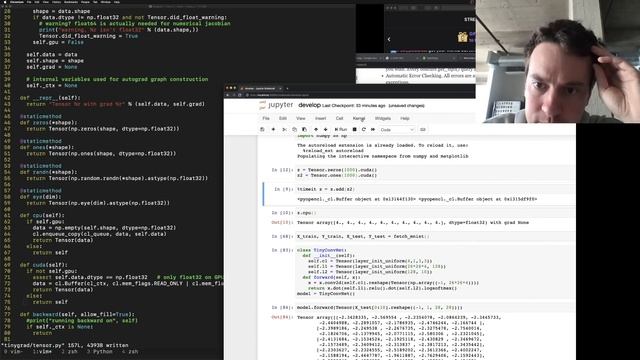
Task: Open the Code cell type dropdown
Action: [x=397, y=129]
